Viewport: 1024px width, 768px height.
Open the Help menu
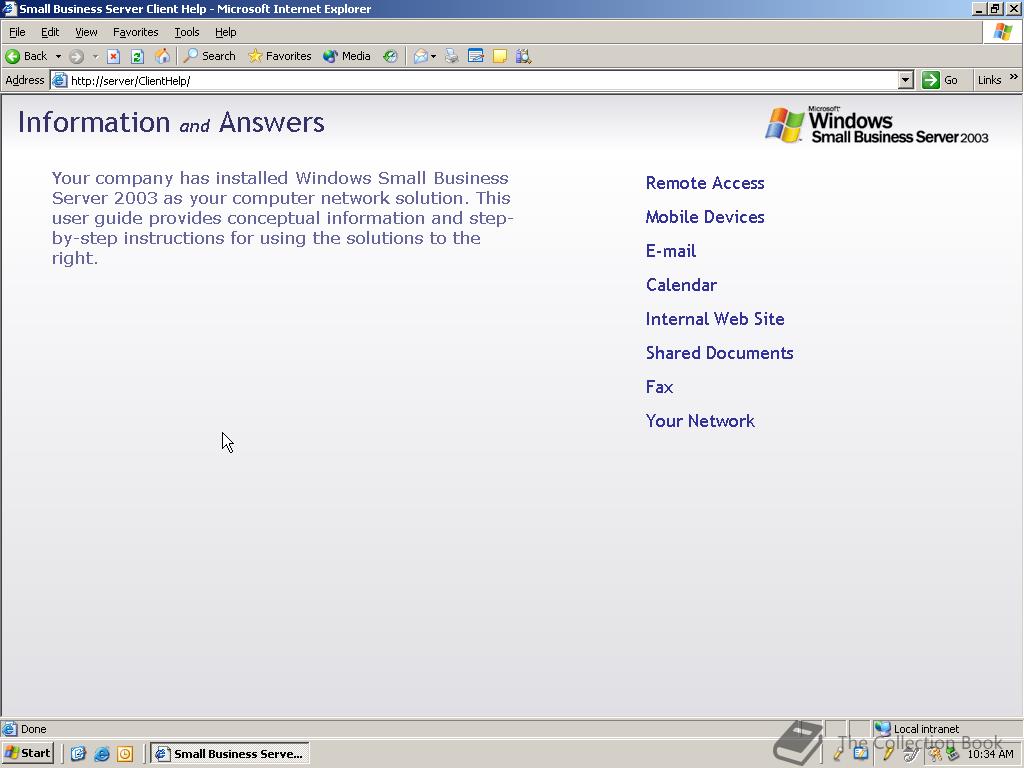[226, 32]
